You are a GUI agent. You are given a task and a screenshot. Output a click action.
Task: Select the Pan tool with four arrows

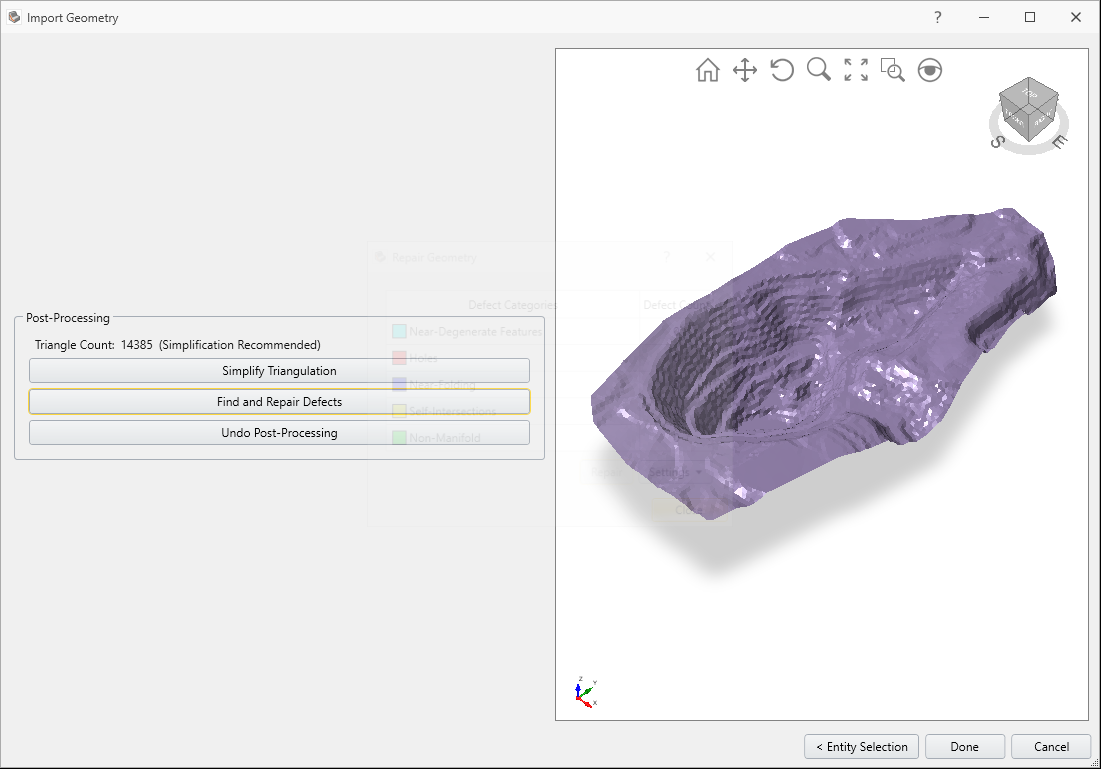[745, 70]
